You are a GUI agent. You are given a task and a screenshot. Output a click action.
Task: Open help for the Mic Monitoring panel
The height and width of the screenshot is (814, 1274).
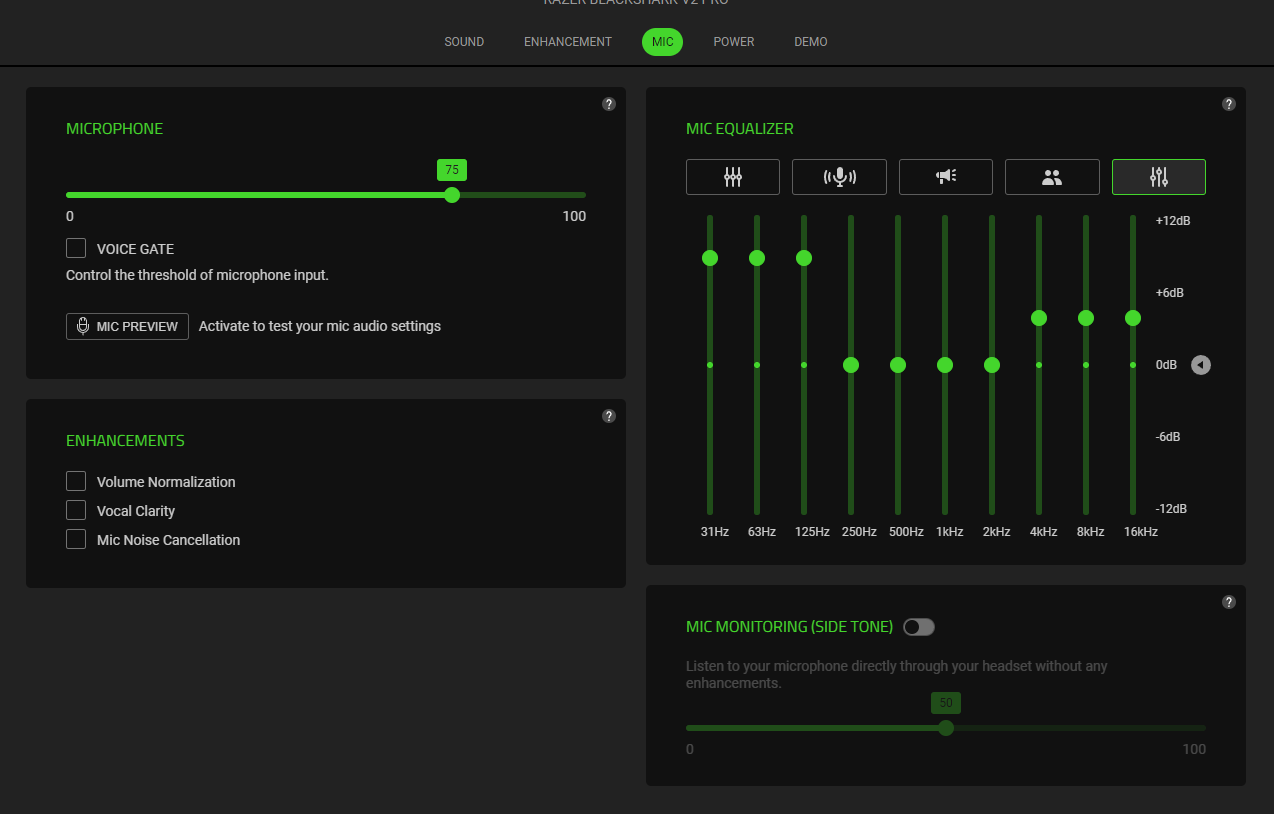1229,602
